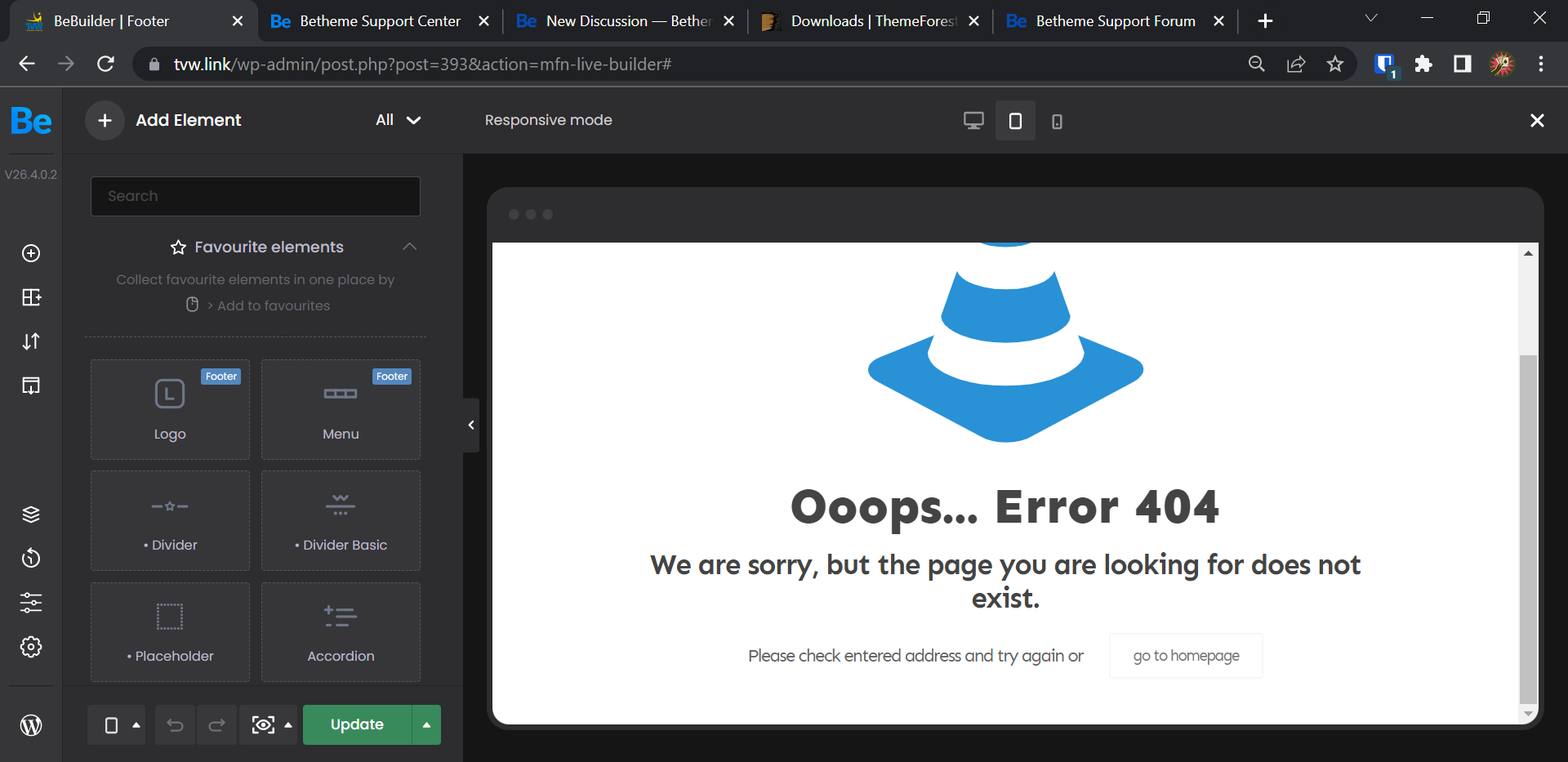Close the Betheme Support Center tab

coord(483,21)
